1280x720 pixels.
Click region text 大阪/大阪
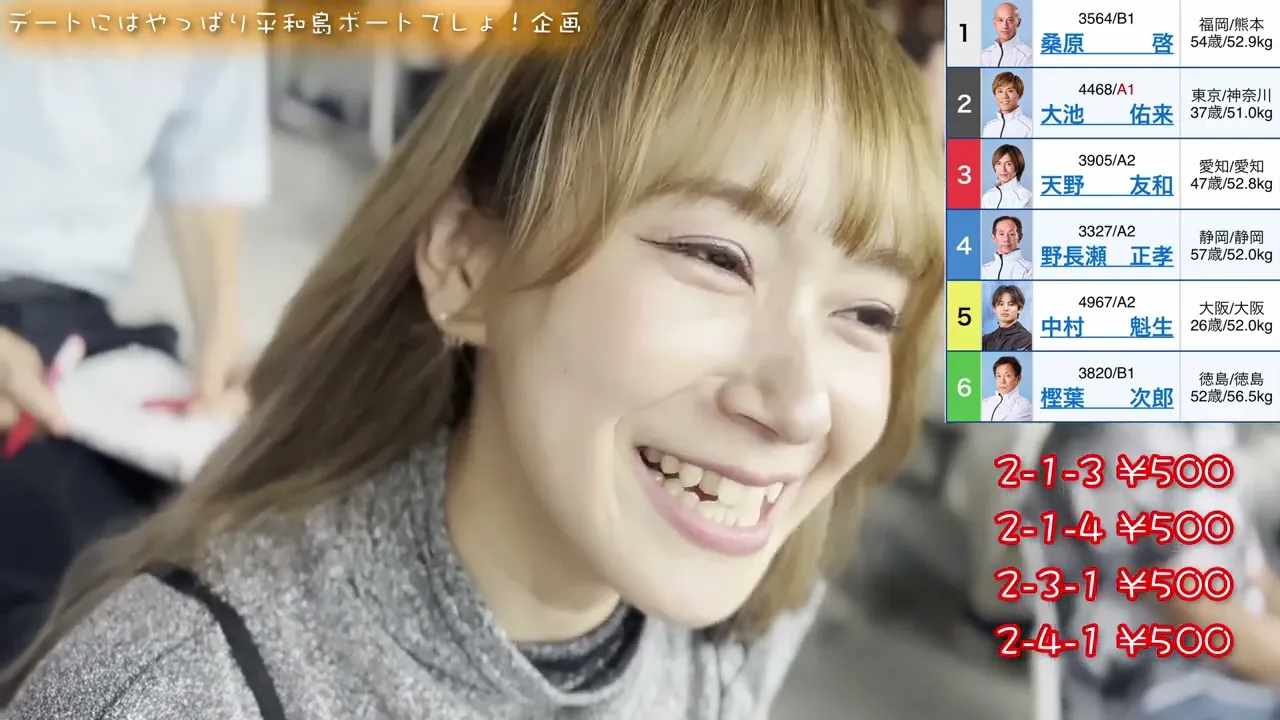(1231, 308)
